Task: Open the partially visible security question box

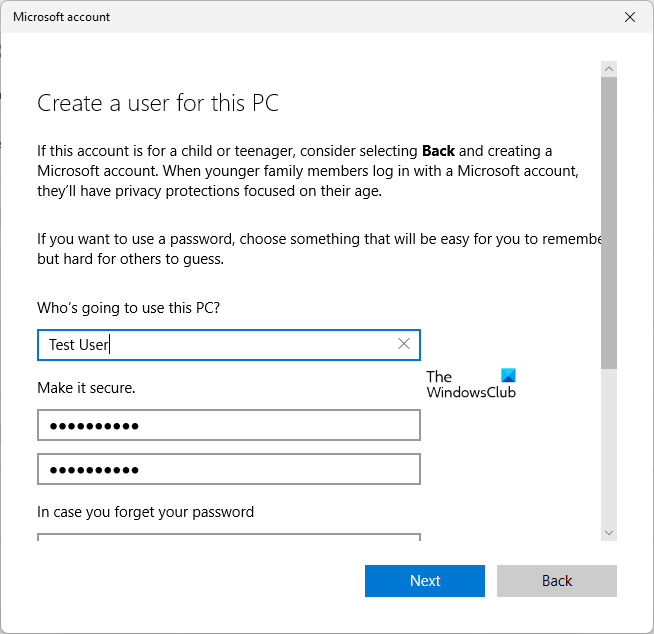Action: click(x=228, y=537)
